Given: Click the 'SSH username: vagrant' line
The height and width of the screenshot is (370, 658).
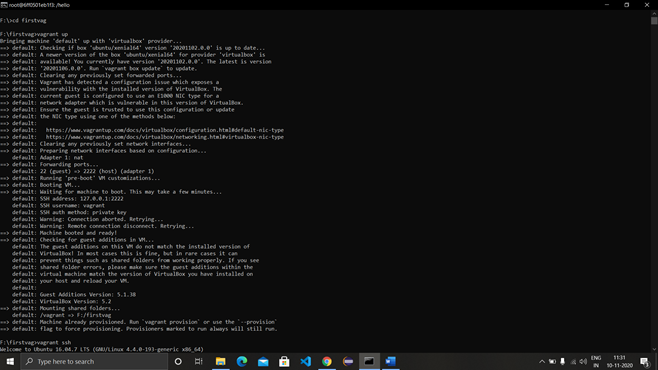Looking at the screenshot, I should 58,206.
